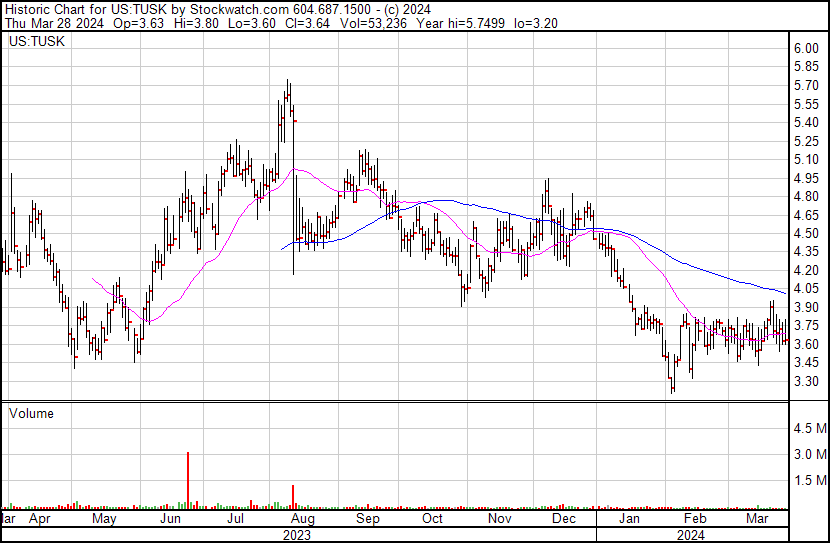Click the 2024 year label
This screenshot has width=830, height=543.
[689, 535]
